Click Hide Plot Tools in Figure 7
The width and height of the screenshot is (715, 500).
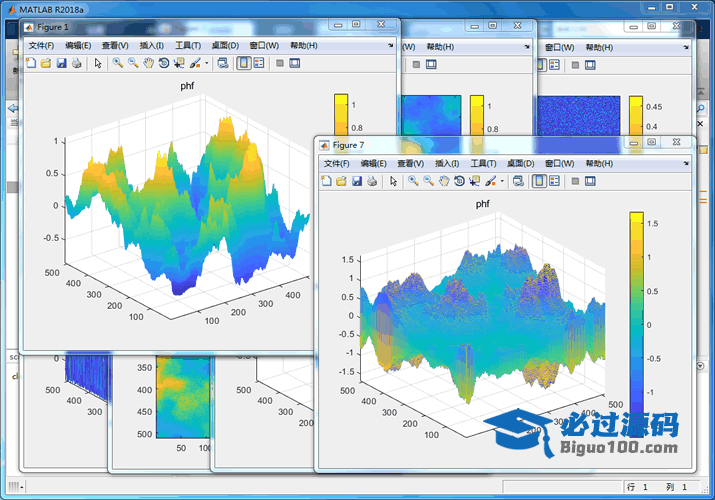575,181
